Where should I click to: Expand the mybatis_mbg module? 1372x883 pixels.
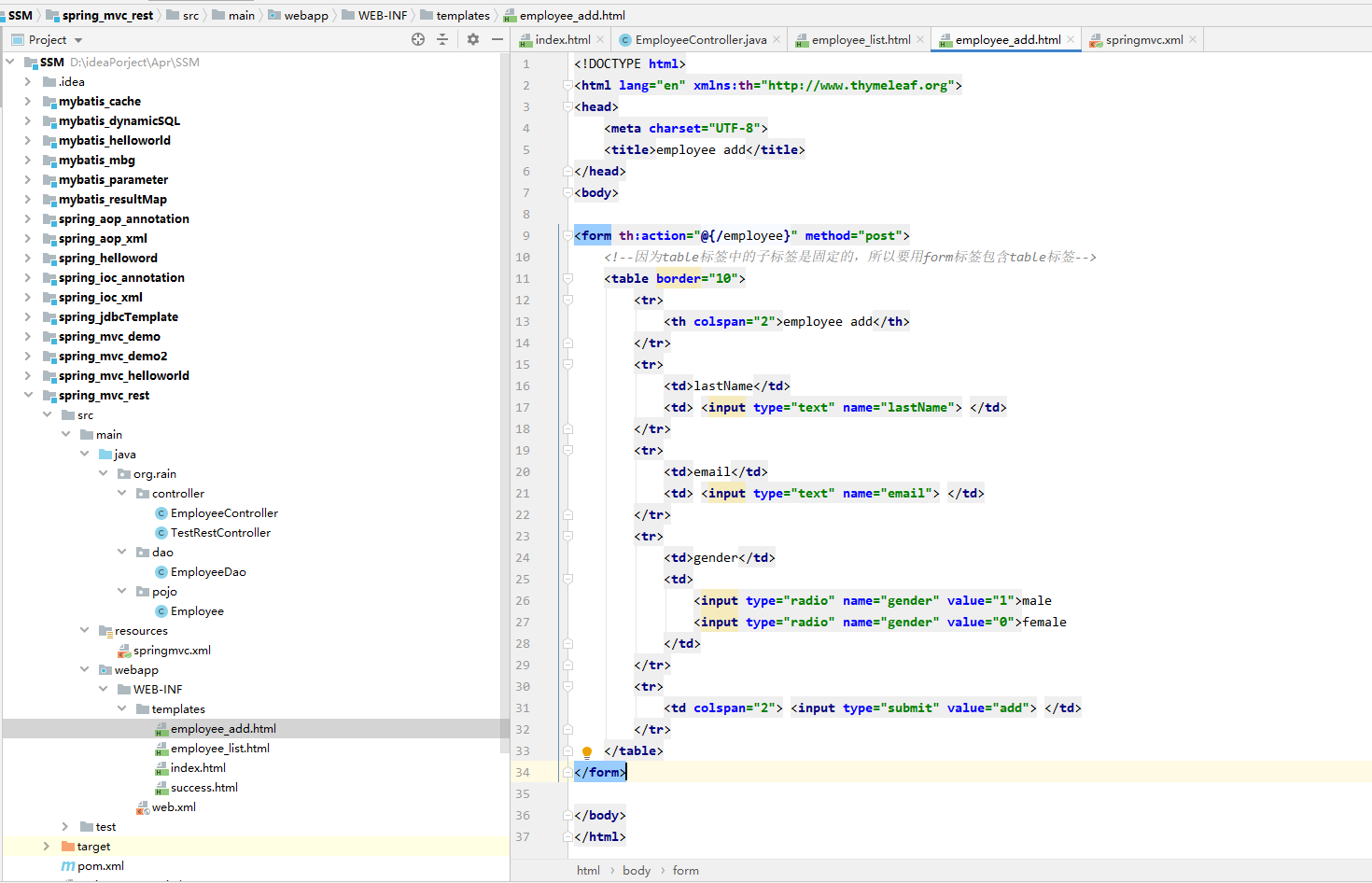28,160
